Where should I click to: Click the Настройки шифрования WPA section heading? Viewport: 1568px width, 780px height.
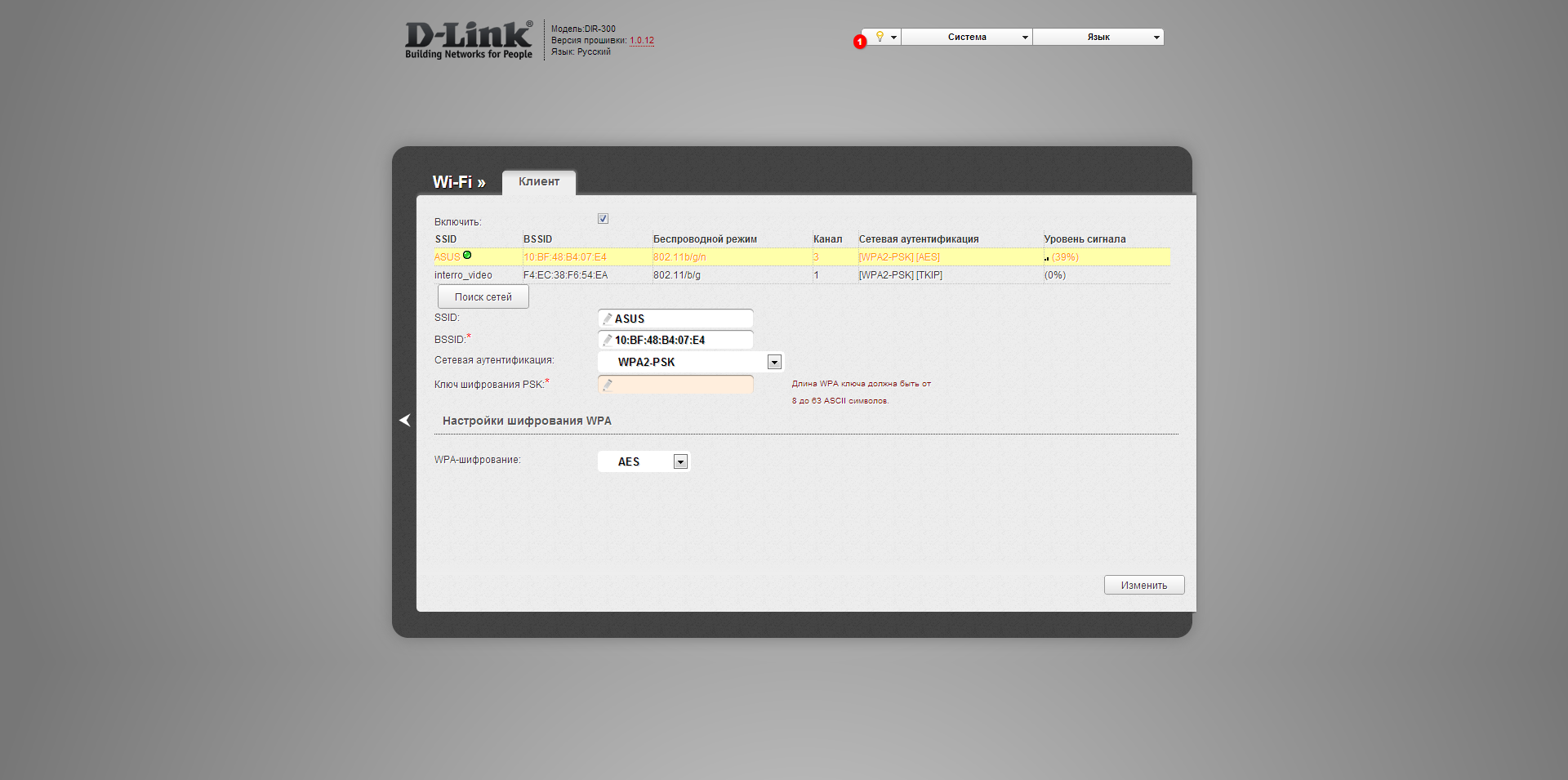pyautogui.click(x=527, y=421)
